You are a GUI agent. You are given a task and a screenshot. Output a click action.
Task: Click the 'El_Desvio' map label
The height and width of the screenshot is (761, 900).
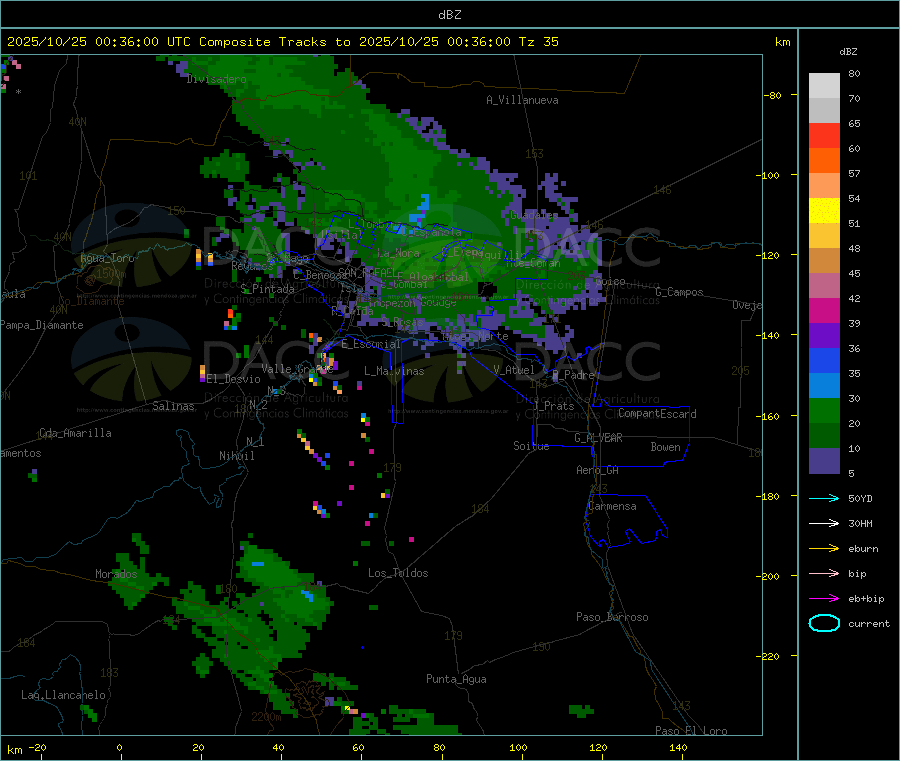click(234, 379)
